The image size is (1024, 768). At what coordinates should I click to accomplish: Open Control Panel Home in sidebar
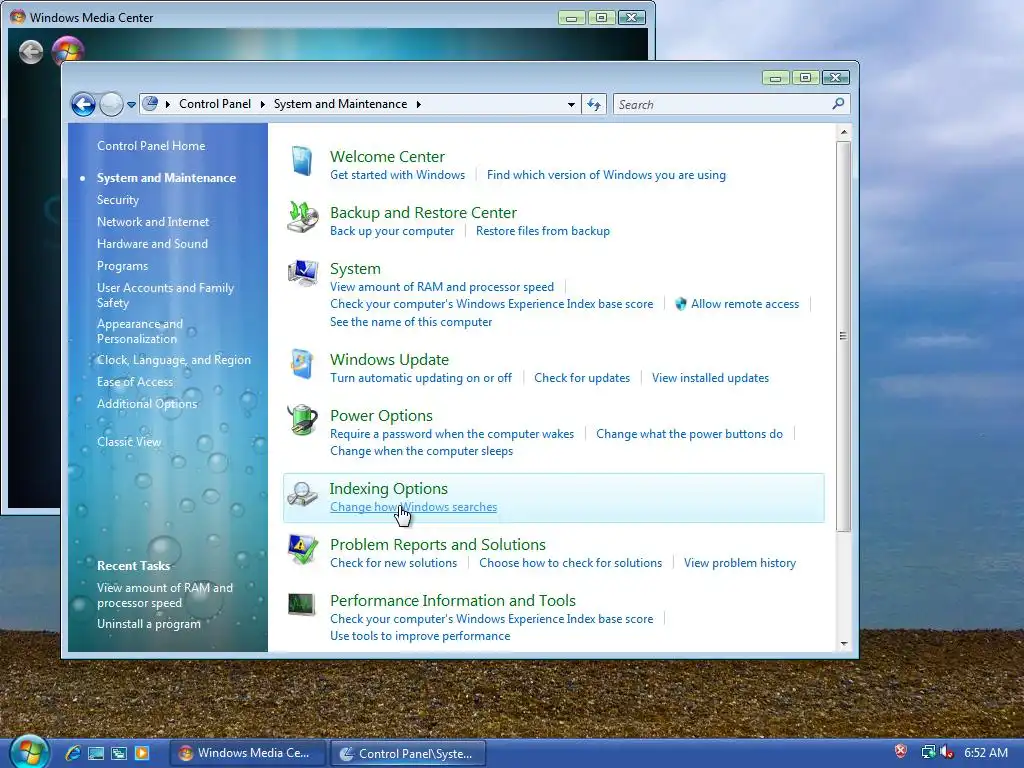click(151, 146)
